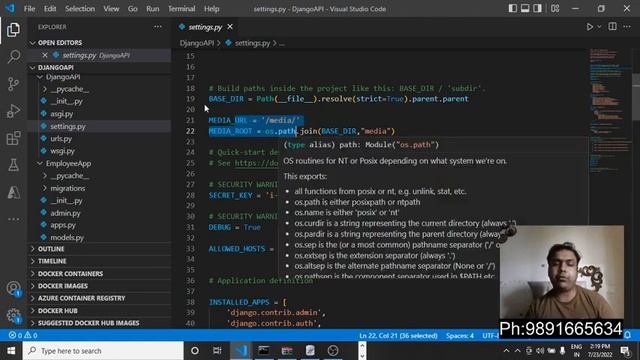Open the Testing flask view
This screenshot has height=360, width=640.
13,165
